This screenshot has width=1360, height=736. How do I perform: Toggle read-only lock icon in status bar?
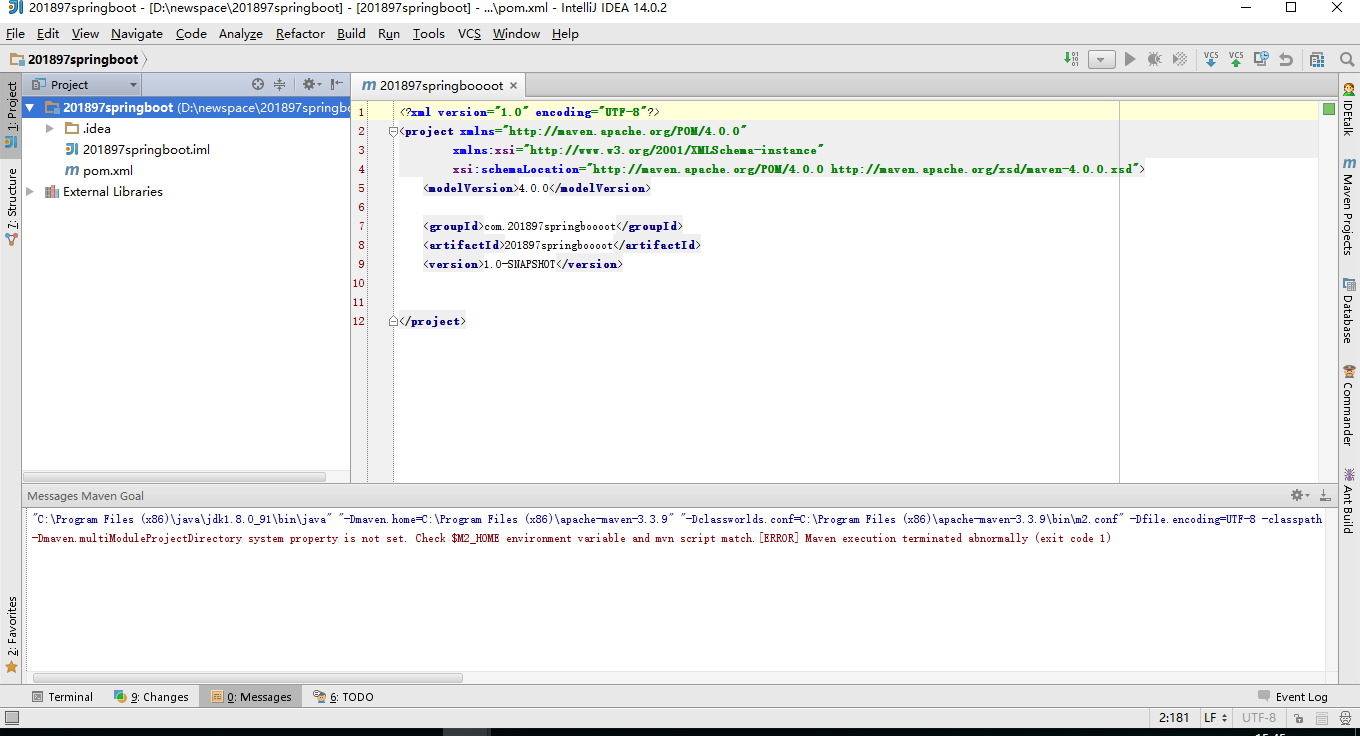[1297, 718]
